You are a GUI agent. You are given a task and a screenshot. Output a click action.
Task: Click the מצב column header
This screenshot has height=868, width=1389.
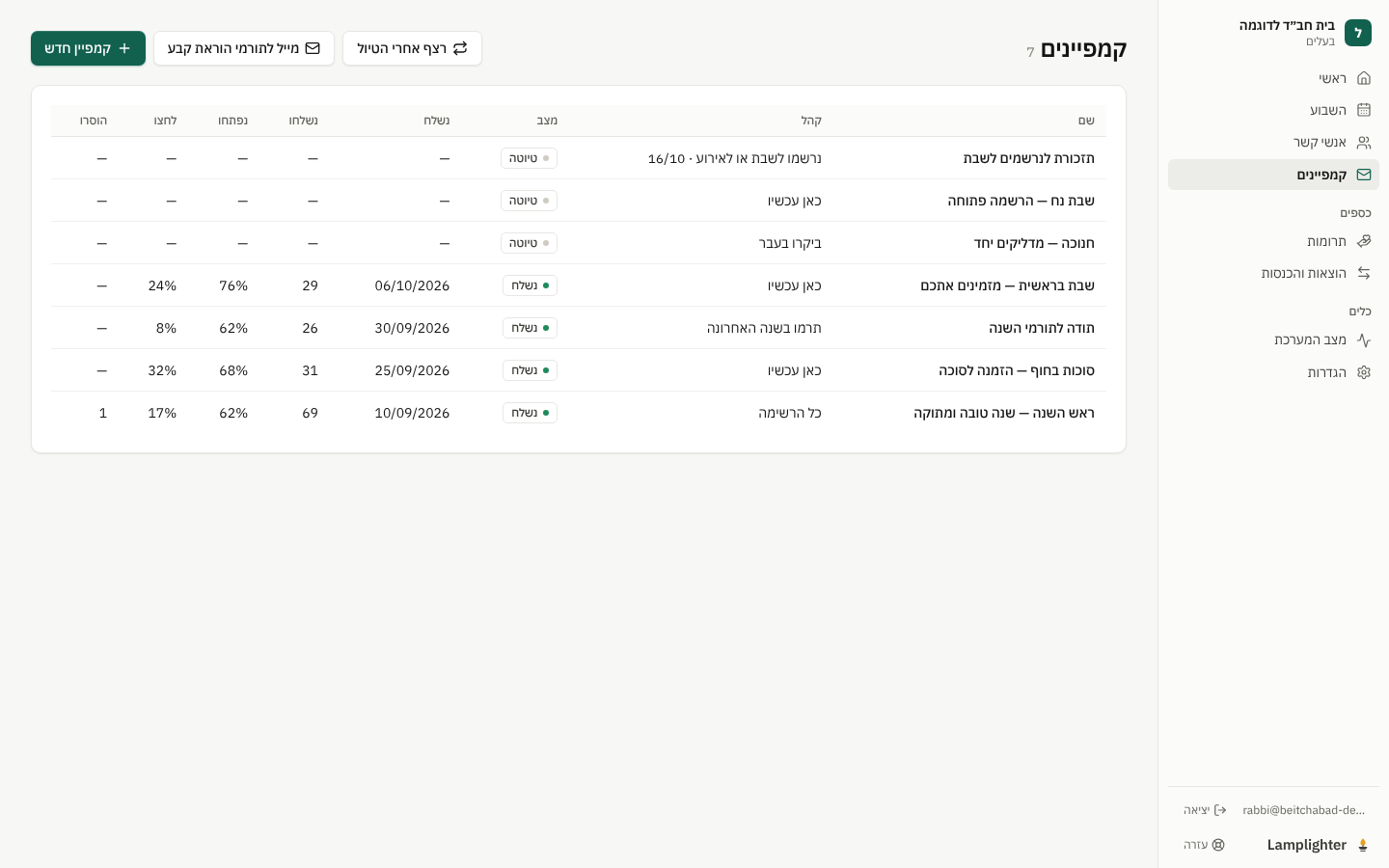(x=547, y=121)
